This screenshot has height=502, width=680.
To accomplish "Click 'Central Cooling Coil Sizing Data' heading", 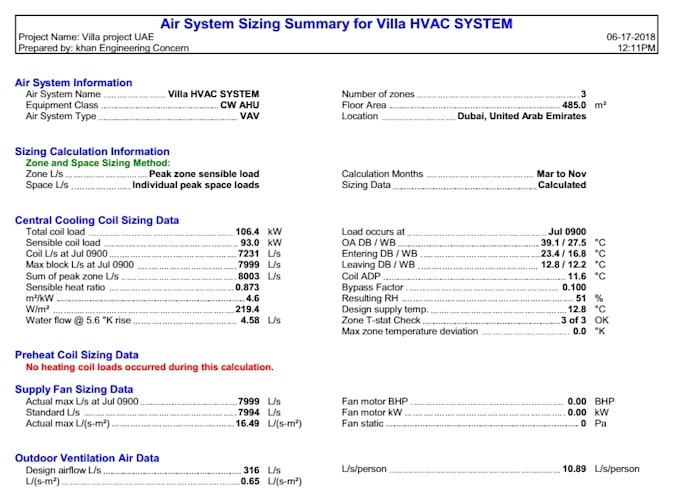I will point(97,220).
